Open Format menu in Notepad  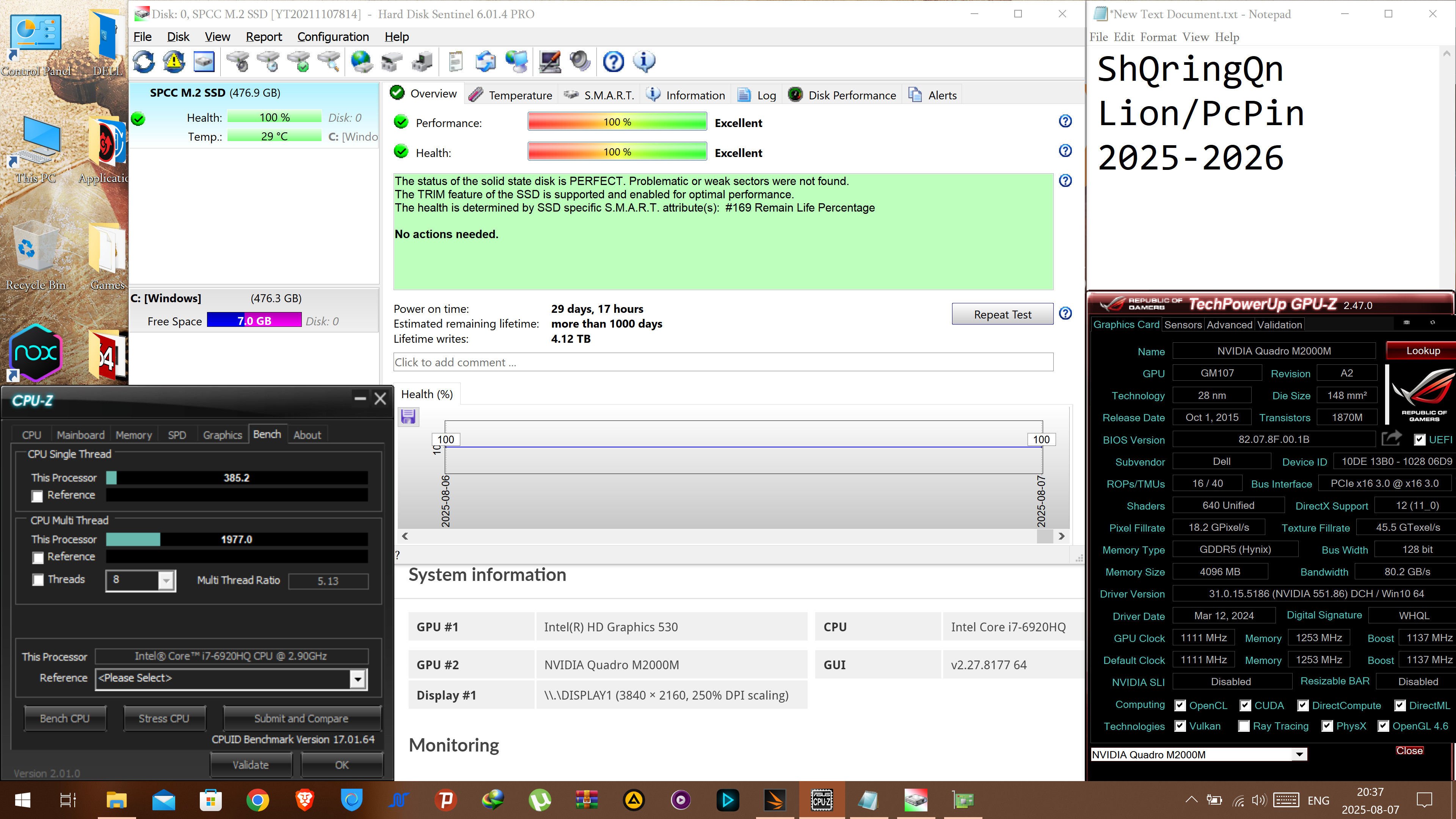pyautogui.click(x=1158, y=37)
